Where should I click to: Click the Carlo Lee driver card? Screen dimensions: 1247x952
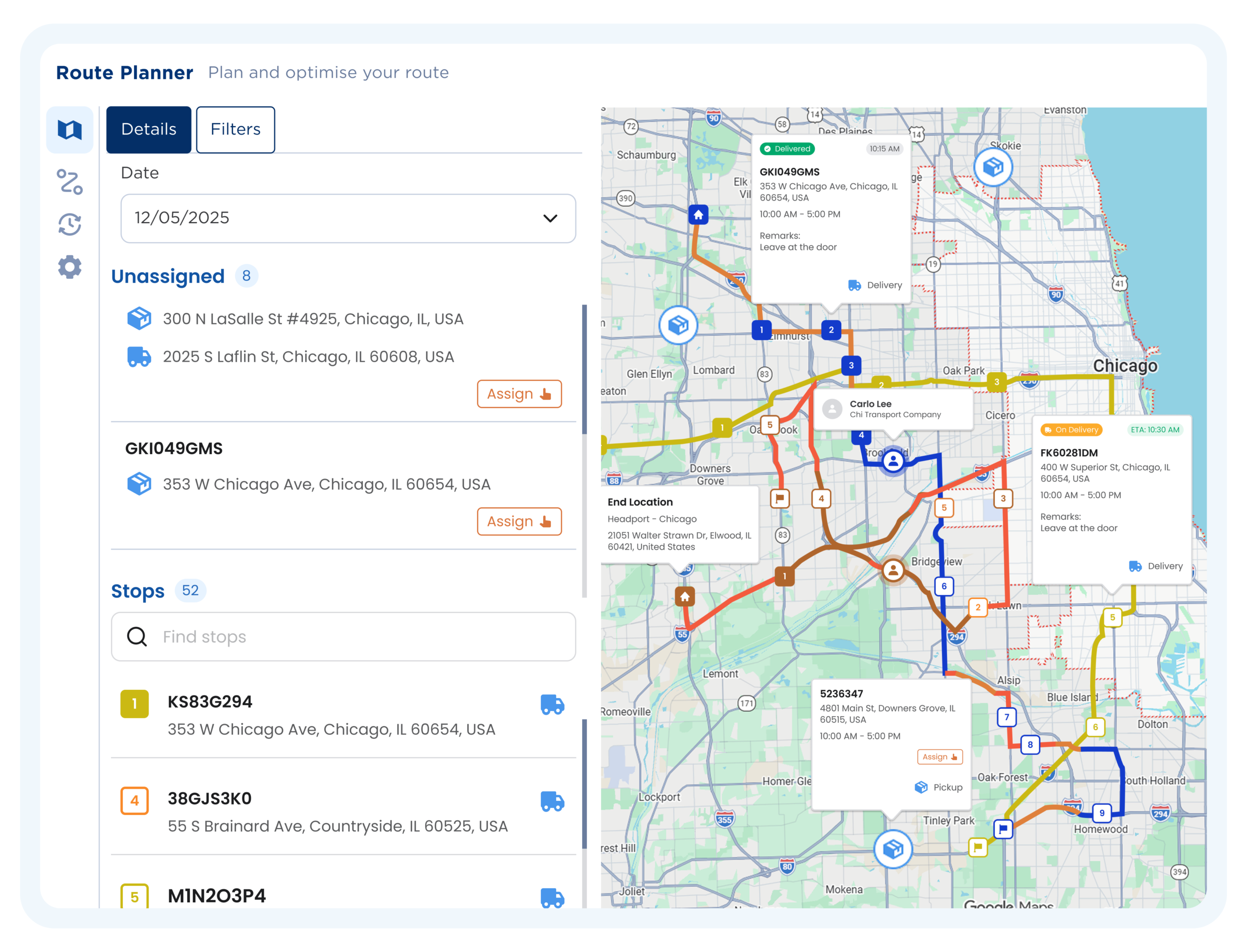click(x=893, y=409)
